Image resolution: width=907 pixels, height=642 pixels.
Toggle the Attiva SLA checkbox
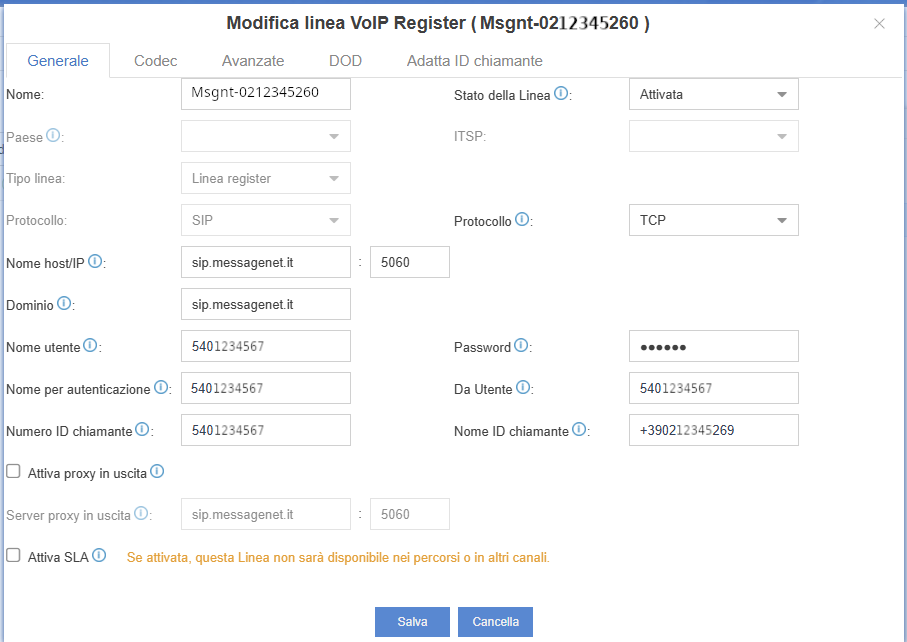(x=13, y=556)
